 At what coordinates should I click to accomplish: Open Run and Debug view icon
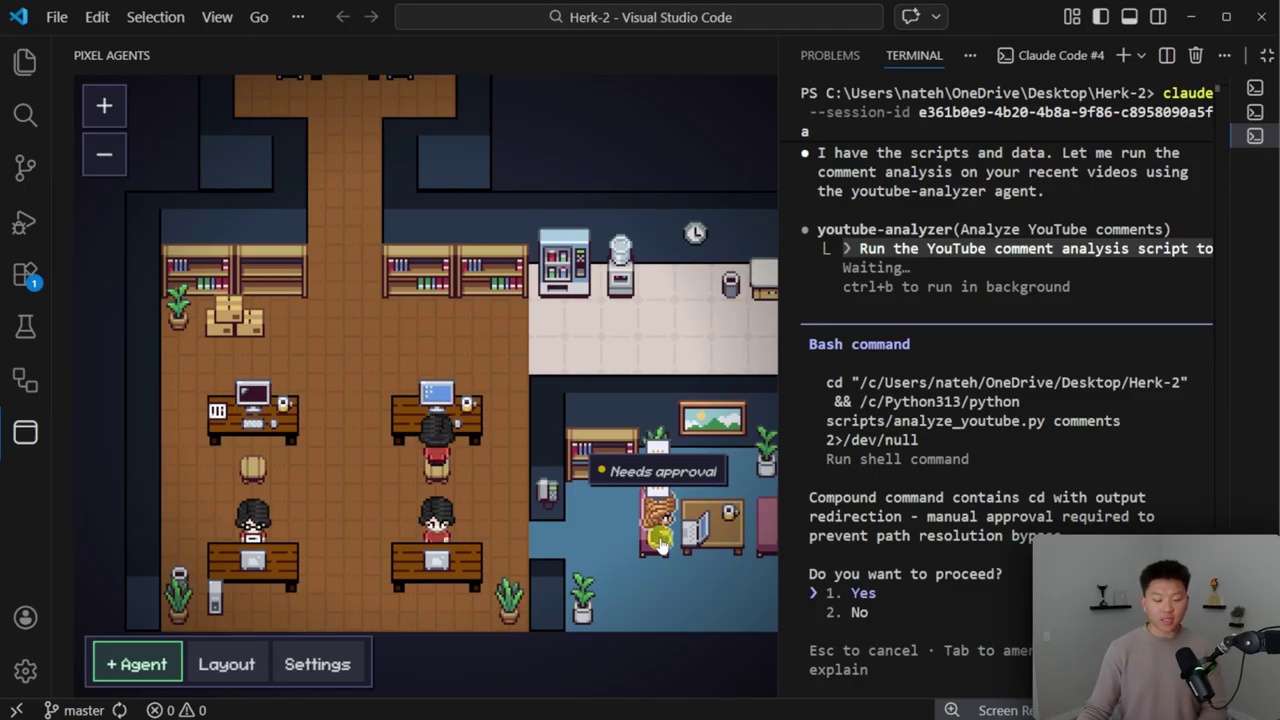point(25,221)
